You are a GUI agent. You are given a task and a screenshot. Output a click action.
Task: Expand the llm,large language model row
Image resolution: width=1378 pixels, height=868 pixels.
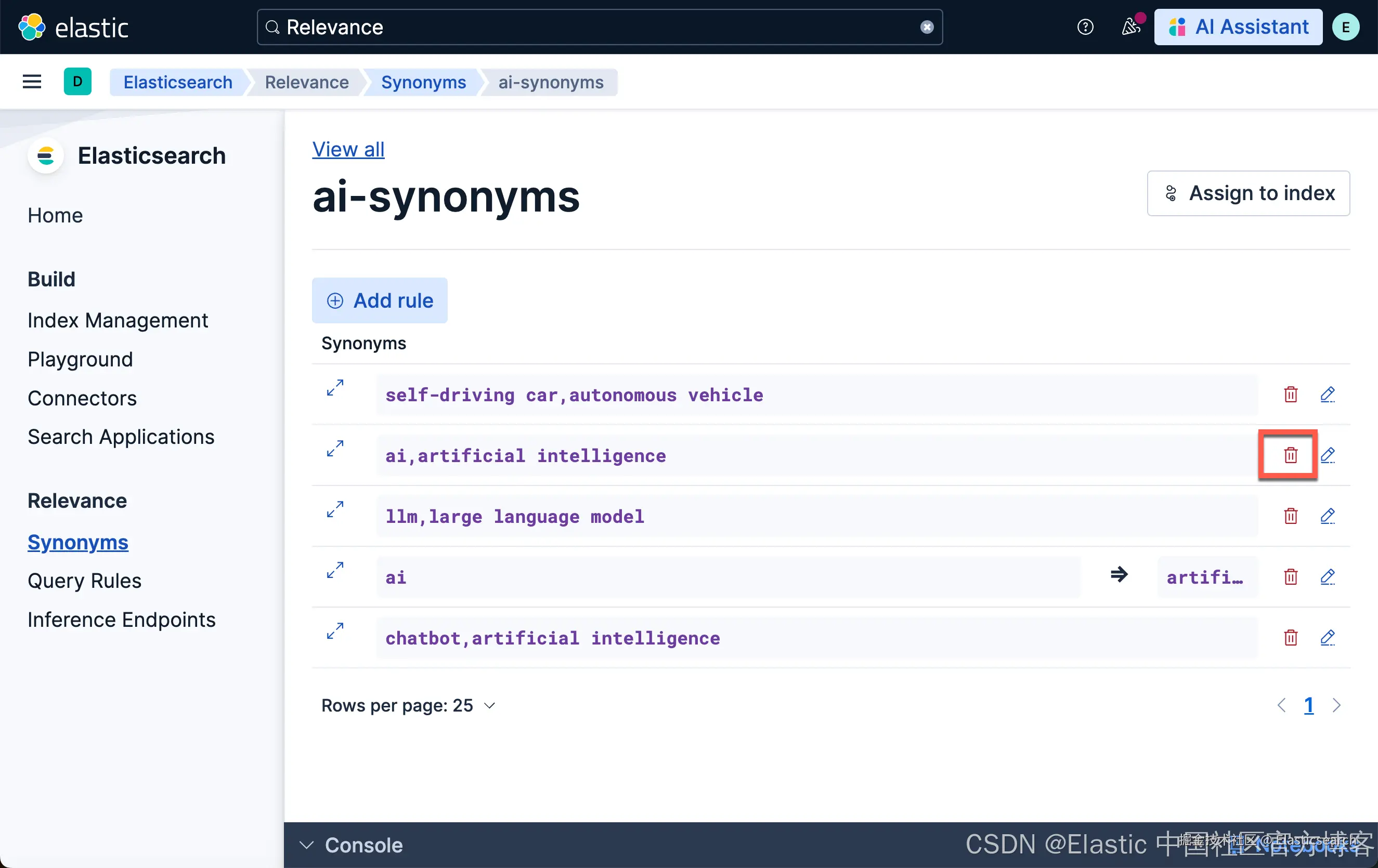[335, 509]
